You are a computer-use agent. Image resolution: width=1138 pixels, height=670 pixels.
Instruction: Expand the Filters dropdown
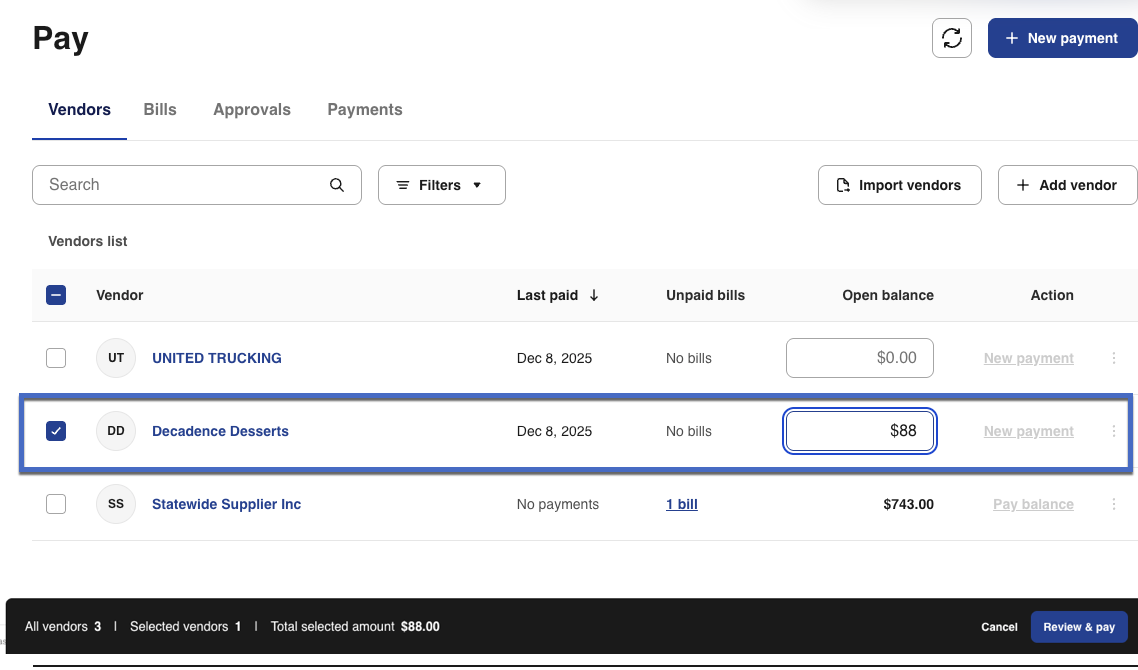441,185
